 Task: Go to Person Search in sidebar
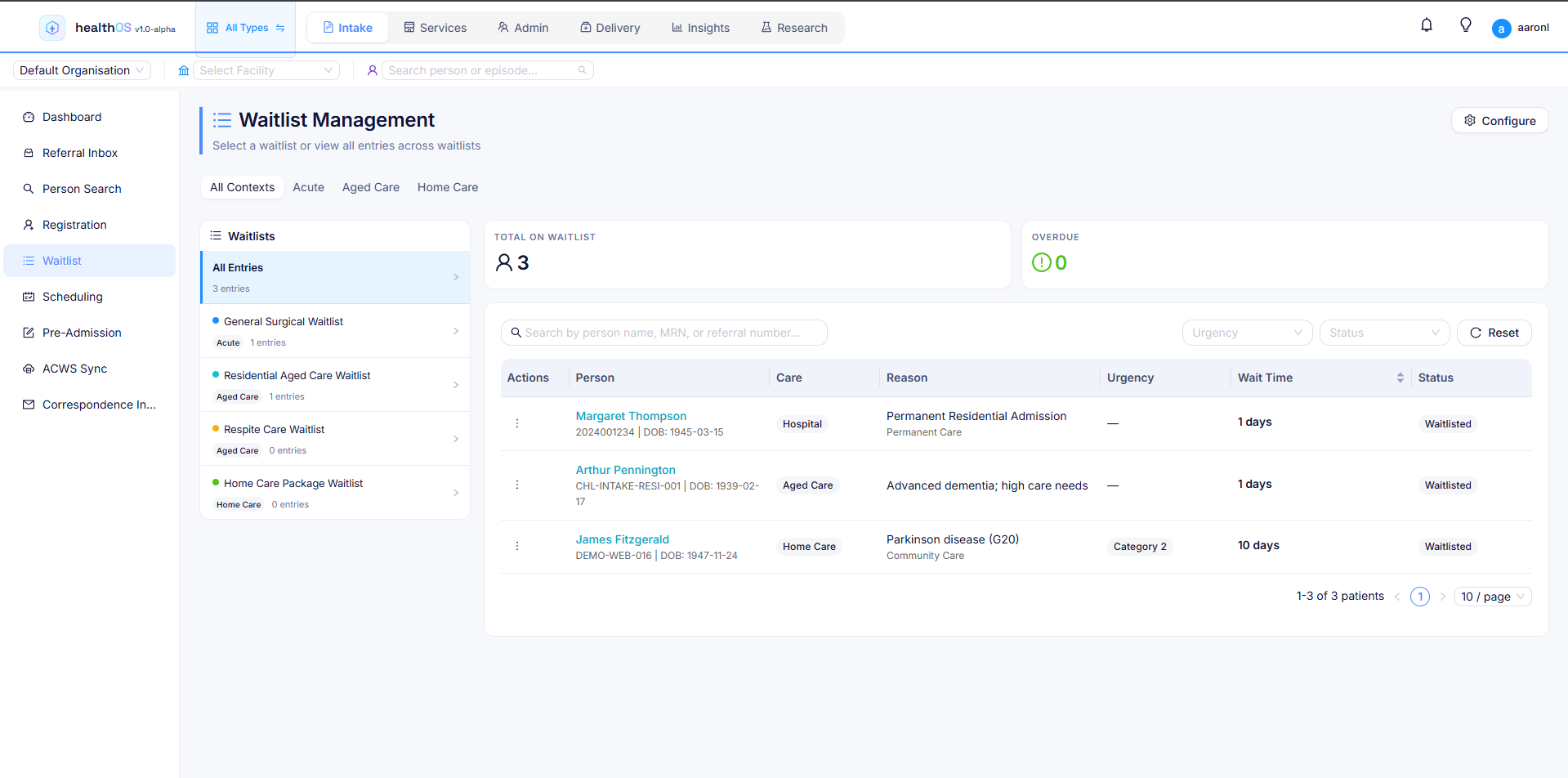coord(90,189)
